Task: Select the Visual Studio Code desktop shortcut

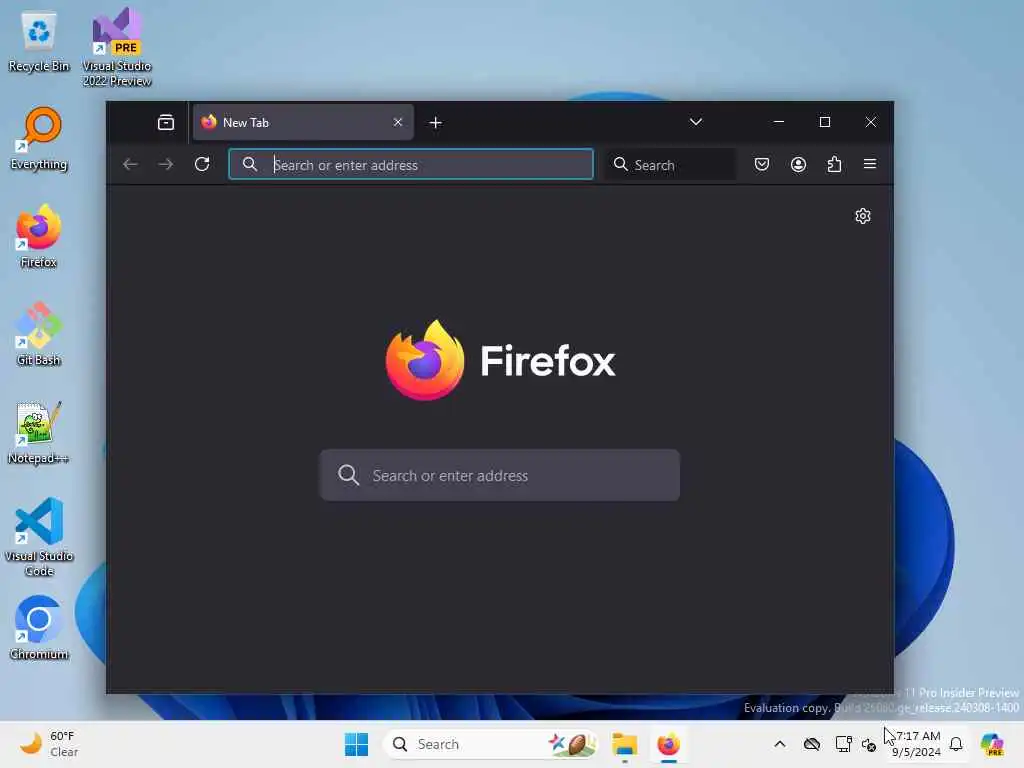Action: 39,537
